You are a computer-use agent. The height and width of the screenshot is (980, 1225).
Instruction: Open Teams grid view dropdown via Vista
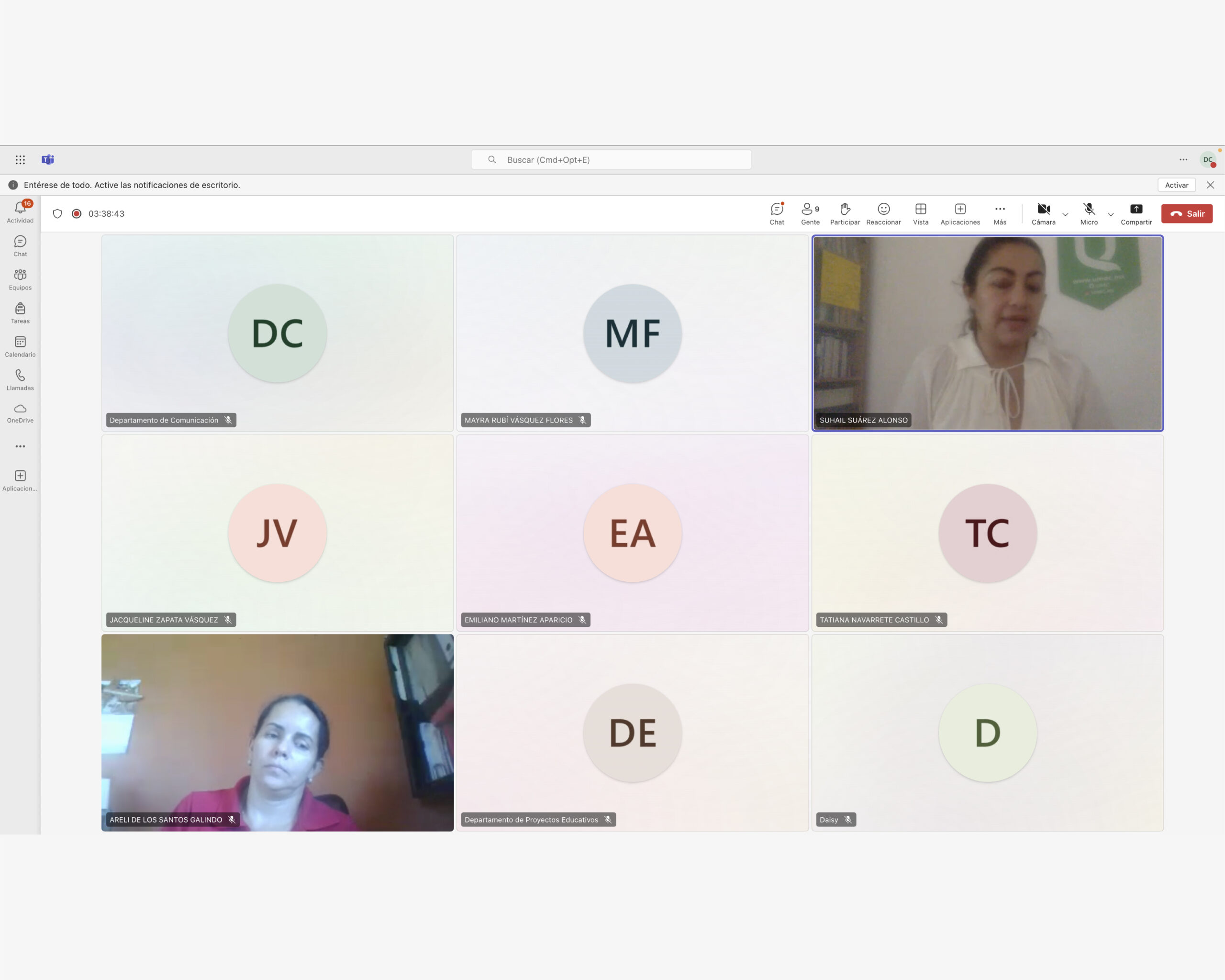click(x=920, y=213)
